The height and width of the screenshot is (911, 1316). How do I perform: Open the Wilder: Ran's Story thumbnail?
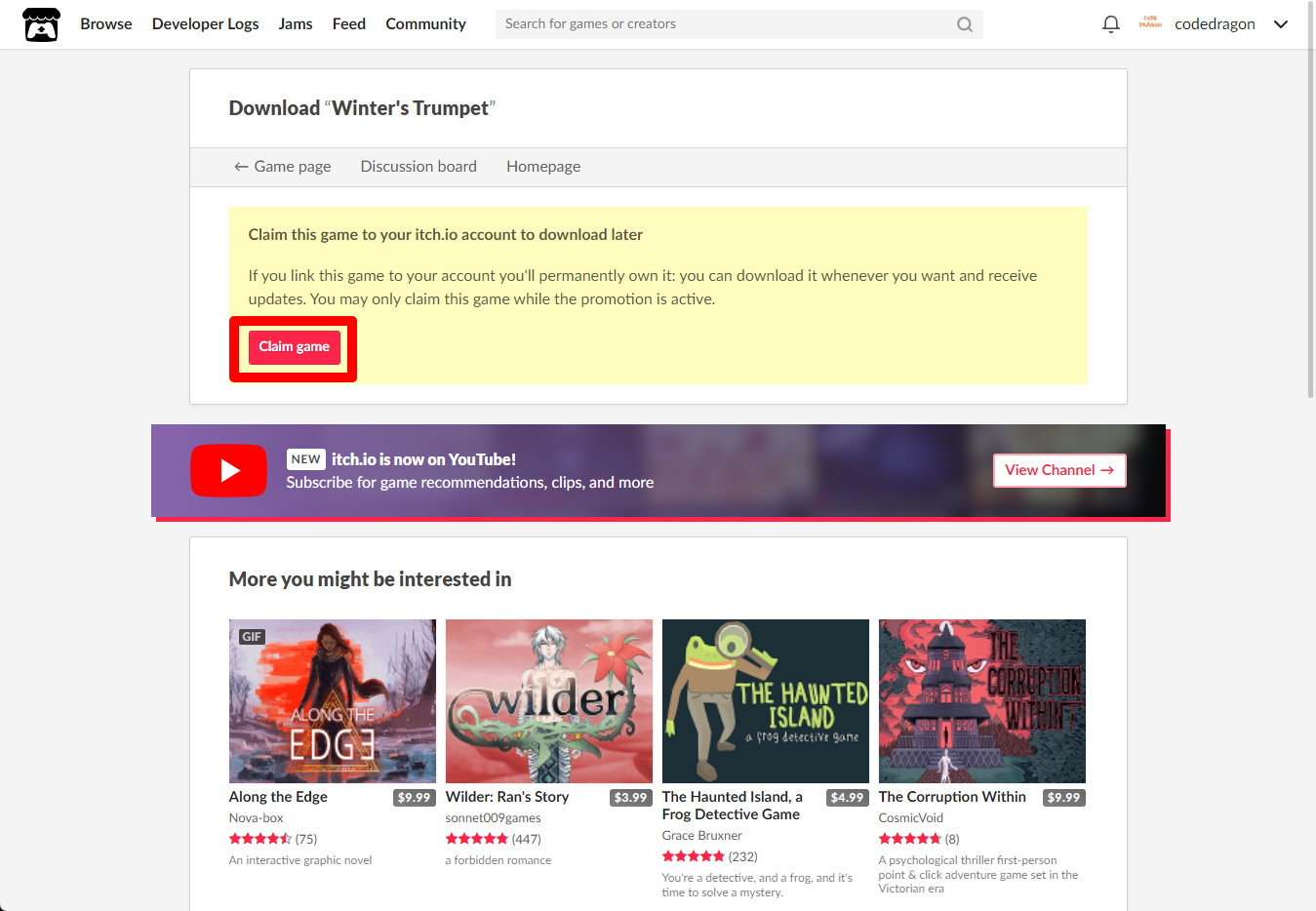[549, 701]
